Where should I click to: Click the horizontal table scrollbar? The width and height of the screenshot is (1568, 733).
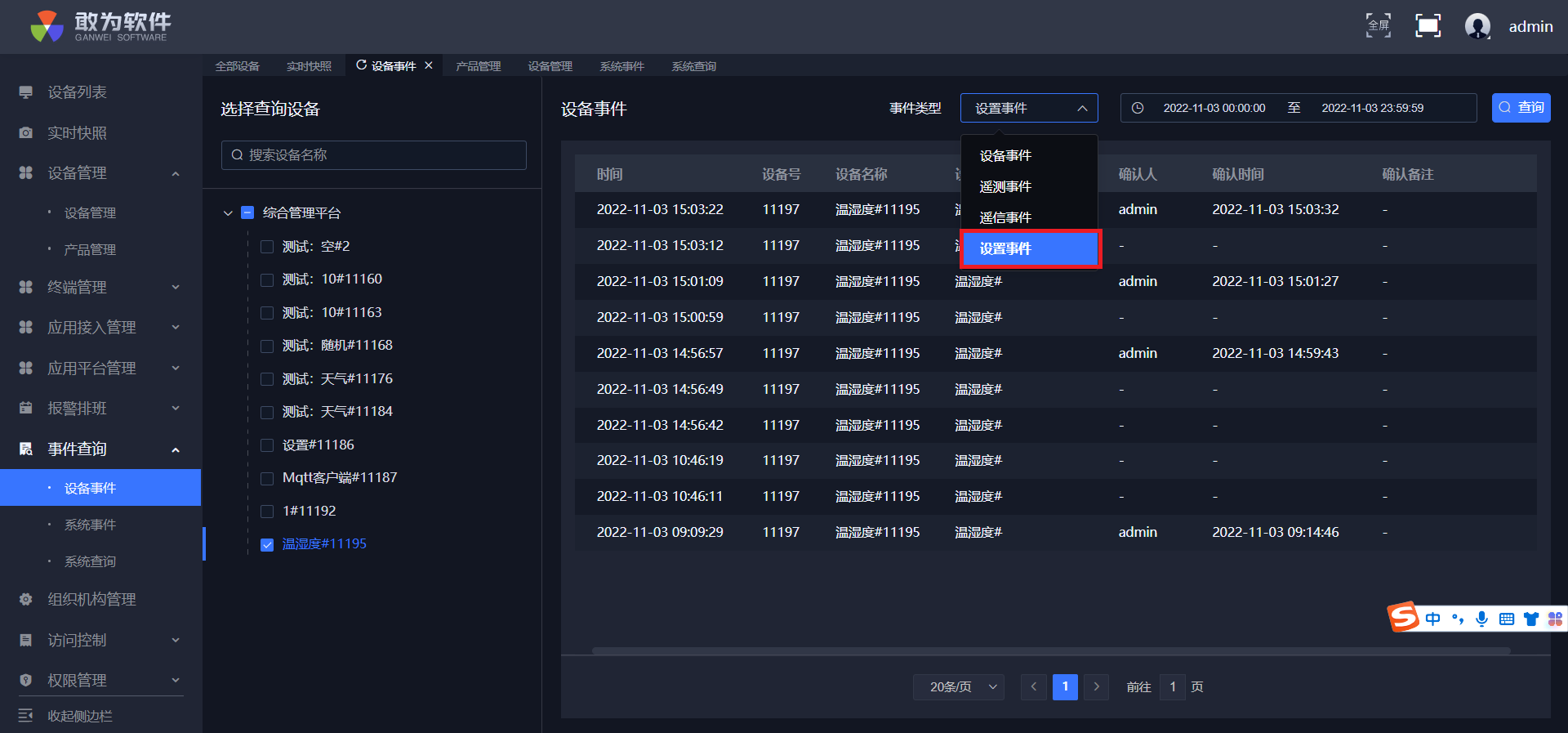click(1051, 651)
